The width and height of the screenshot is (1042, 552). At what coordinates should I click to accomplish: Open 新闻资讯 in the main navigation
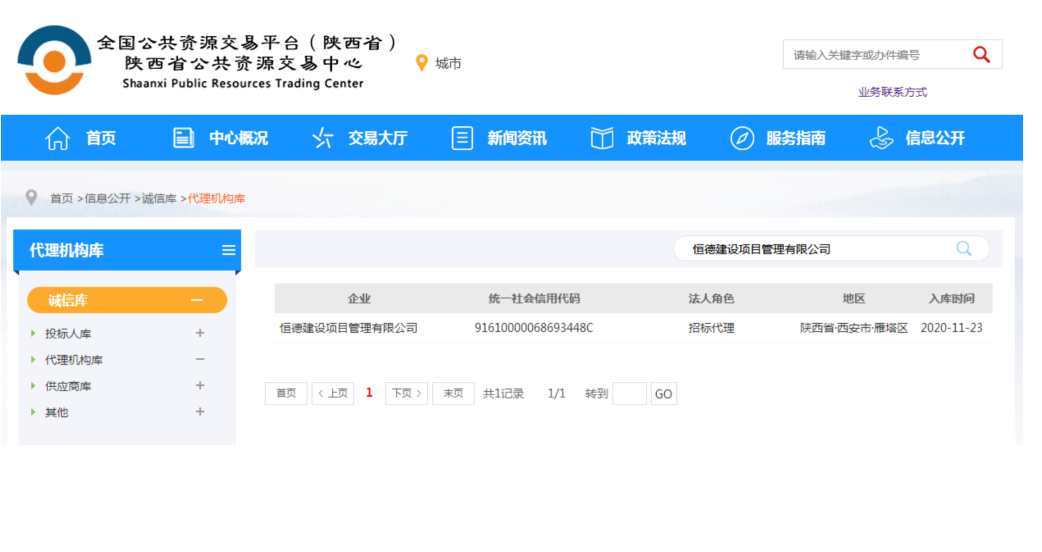click(x=517, y=138)
